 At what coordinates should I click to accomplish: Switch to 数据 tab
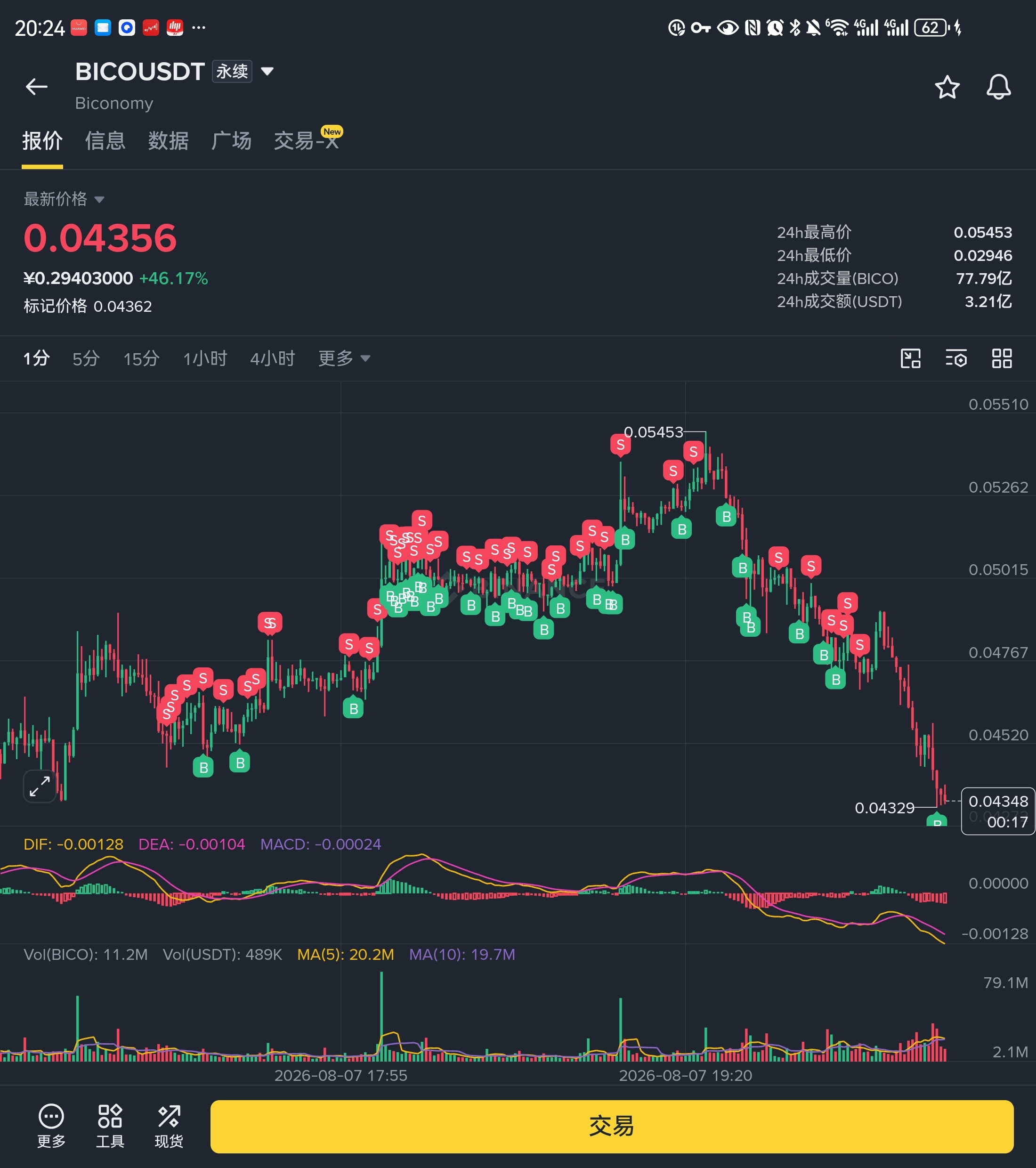pos(168,140)
